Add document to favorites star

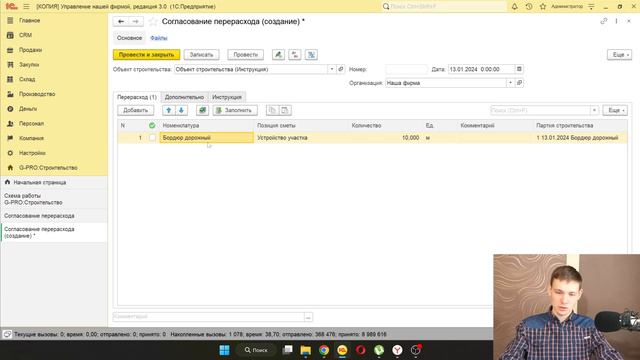pos(153,22)
